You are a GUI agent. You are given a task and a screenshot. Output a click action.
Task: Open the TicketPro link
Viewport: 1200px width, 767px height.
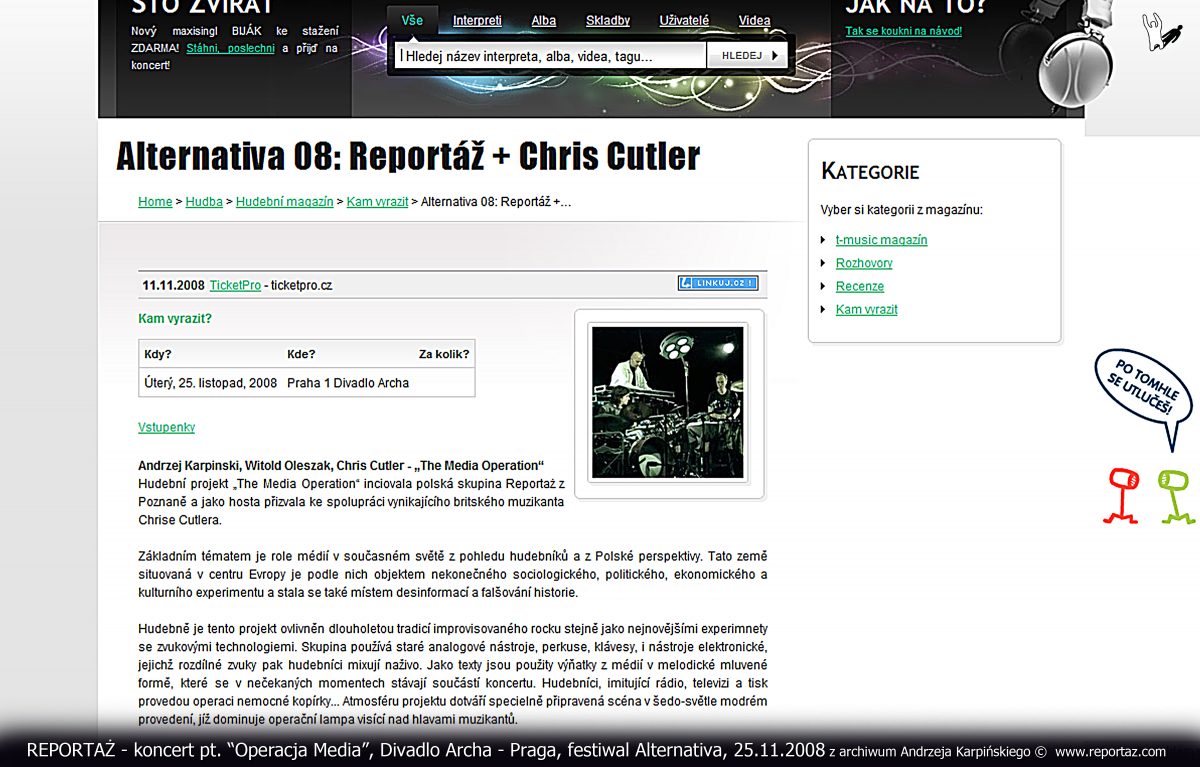234,285
